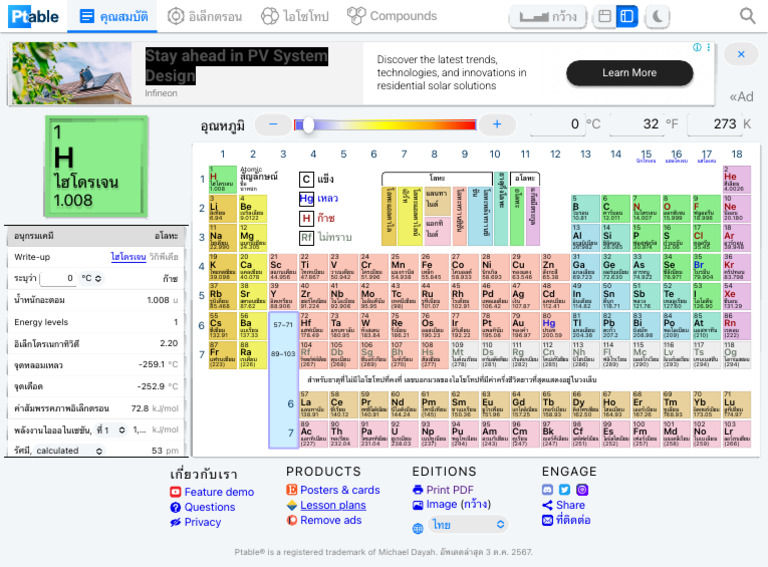Click the temperature slider handle
Viewport: 768px width, 567px height.
(308, 125)
